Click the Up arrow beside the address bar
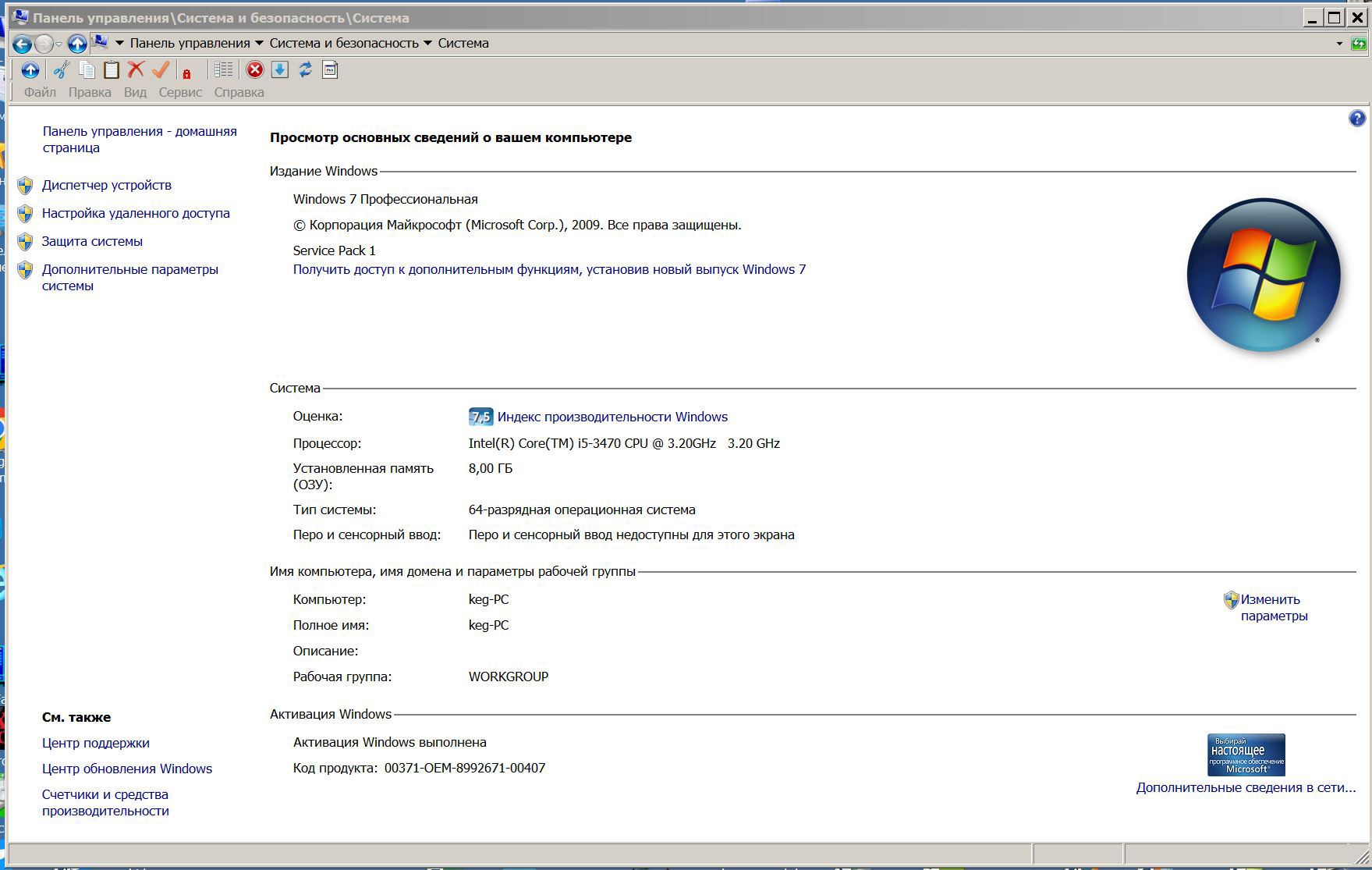Viewport: 1372px width, 870px height. 77,44
